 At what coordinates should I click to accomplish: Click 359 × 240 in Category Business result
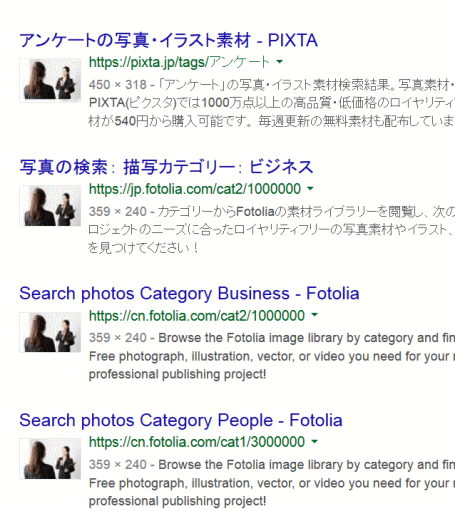[x=118, y=338]
